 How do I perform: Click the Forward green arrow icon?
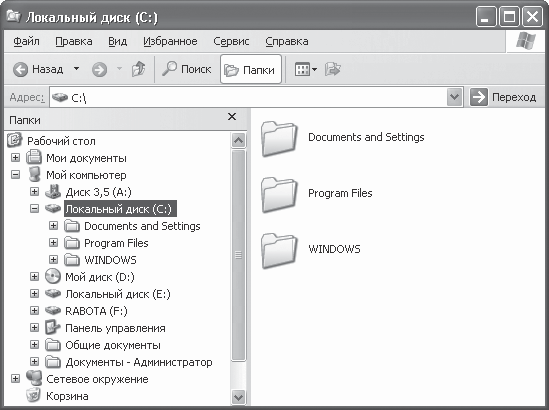99,70
